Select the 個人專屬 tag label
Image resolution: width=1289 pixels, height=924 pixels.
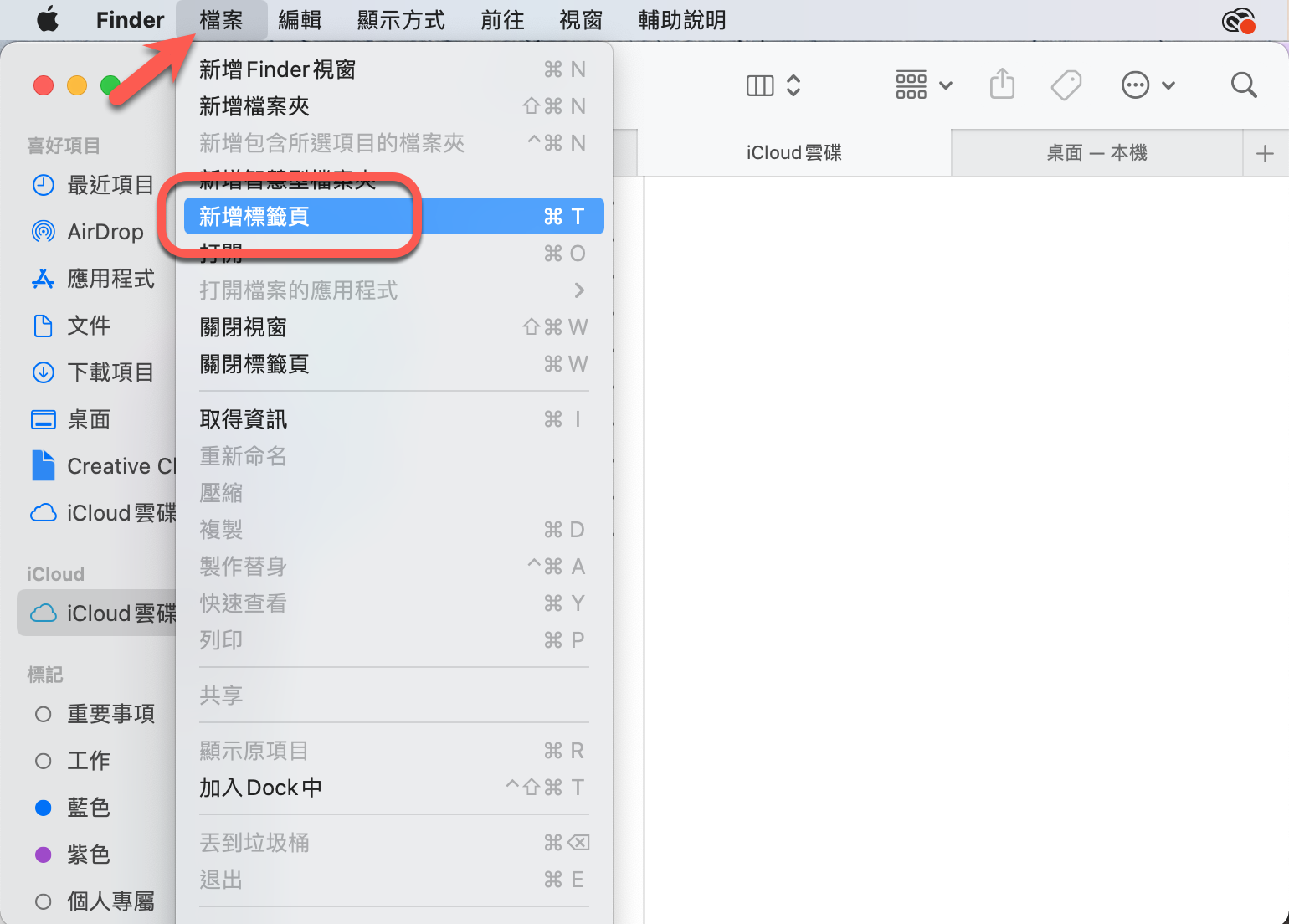[x=110, y=901]
